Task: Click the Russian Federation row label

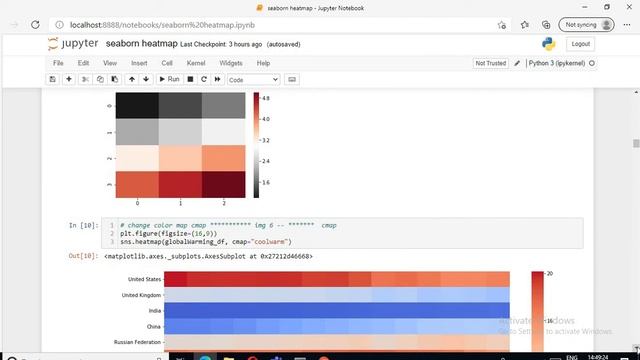Action: (137, 342)
